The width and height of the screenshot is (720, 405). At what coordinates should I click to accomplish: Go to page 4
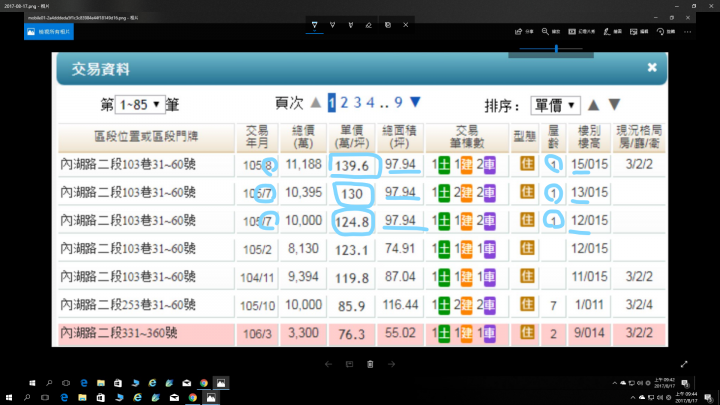pos(370,102)
